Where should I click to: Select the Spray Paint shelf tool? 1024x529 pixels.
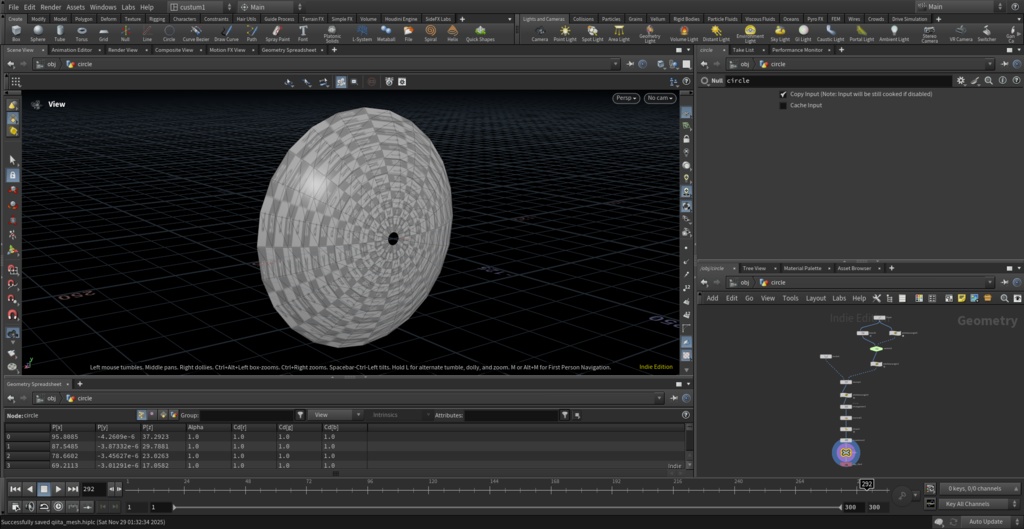coord(277,33)
